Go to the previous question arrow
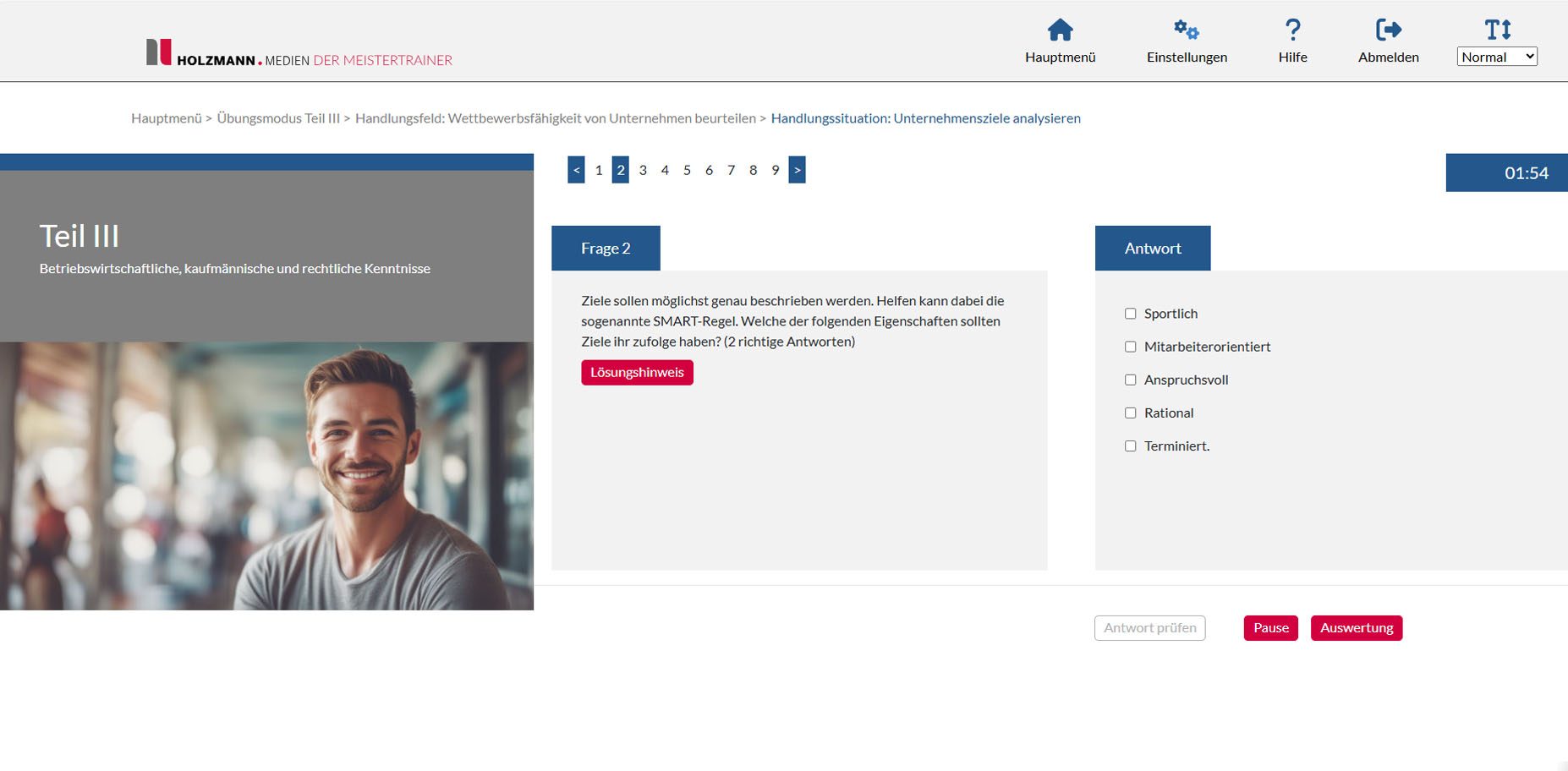 point(576,170)
